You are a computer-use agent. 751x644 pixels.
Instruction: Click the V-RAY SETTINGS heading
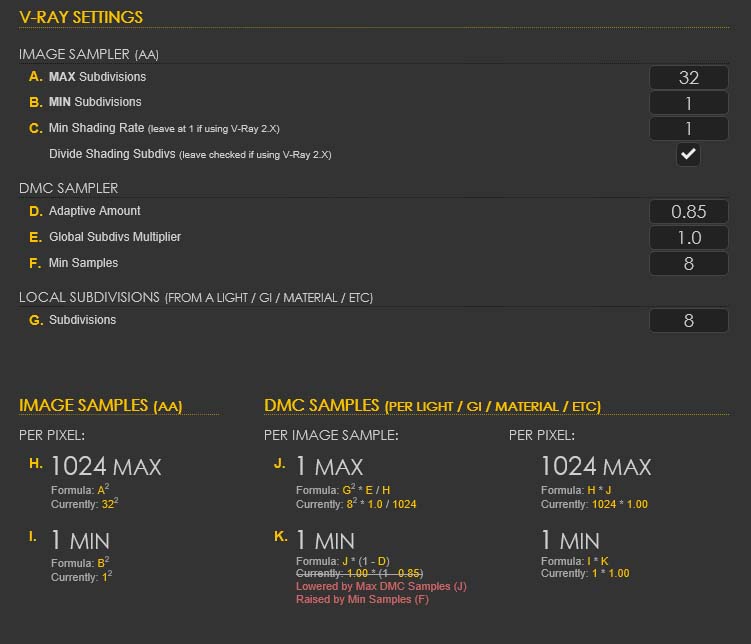pyautogui.click(x=81, y=17)
